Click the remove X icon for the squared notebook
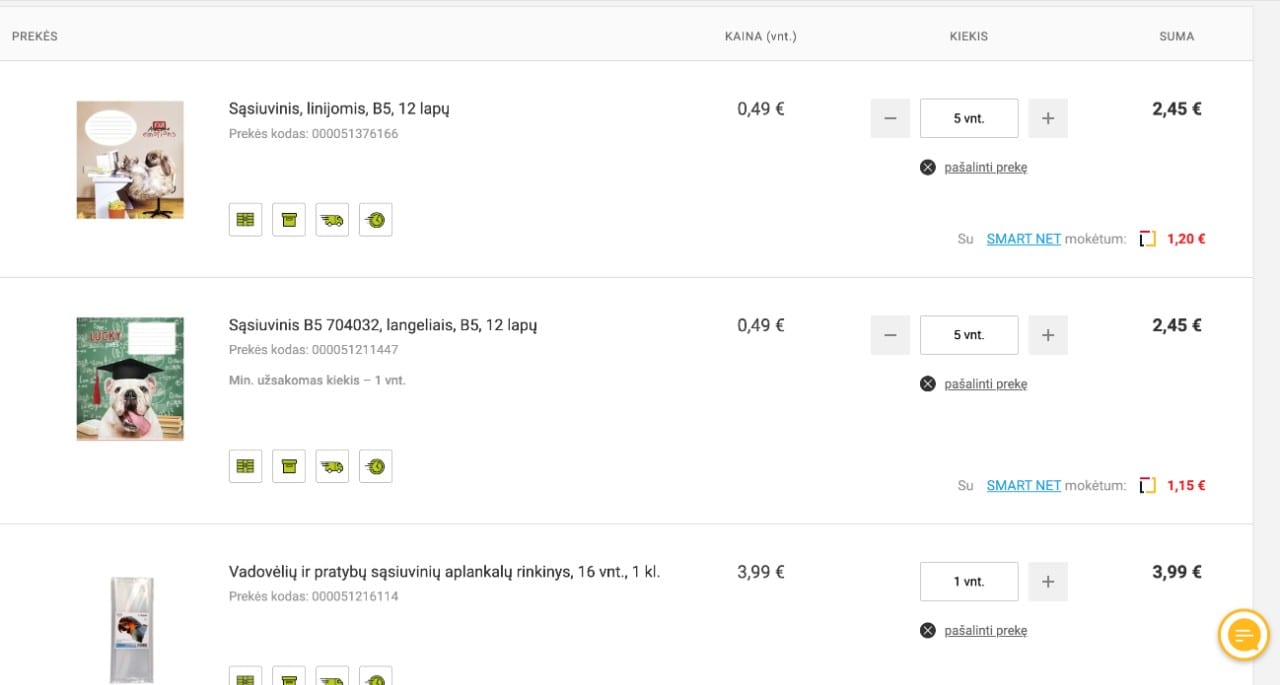Screen dimensions: 1280x685 pyautogui.click(x=928, y=384)
